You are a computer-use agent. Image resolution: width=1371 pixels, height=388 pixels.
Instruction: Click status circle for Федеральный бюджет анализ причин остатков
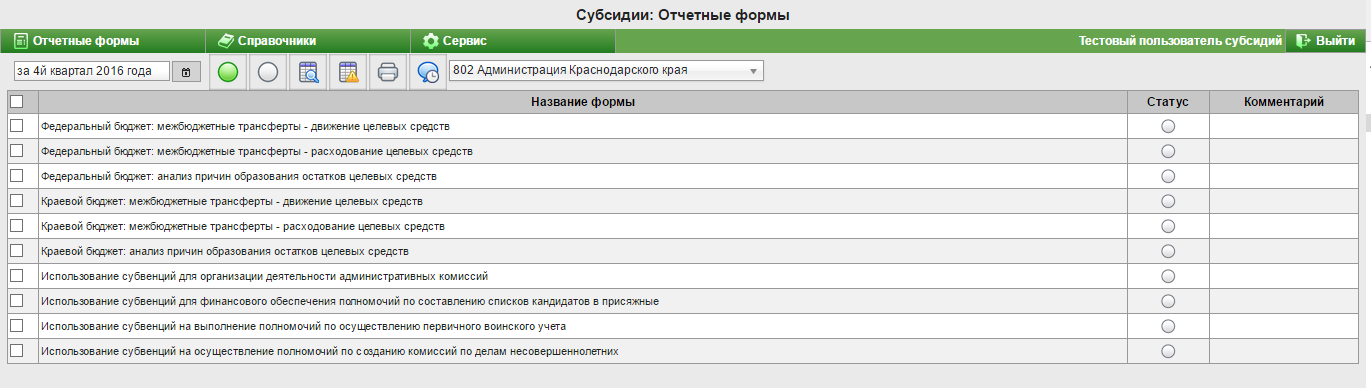click(1168, 176)
